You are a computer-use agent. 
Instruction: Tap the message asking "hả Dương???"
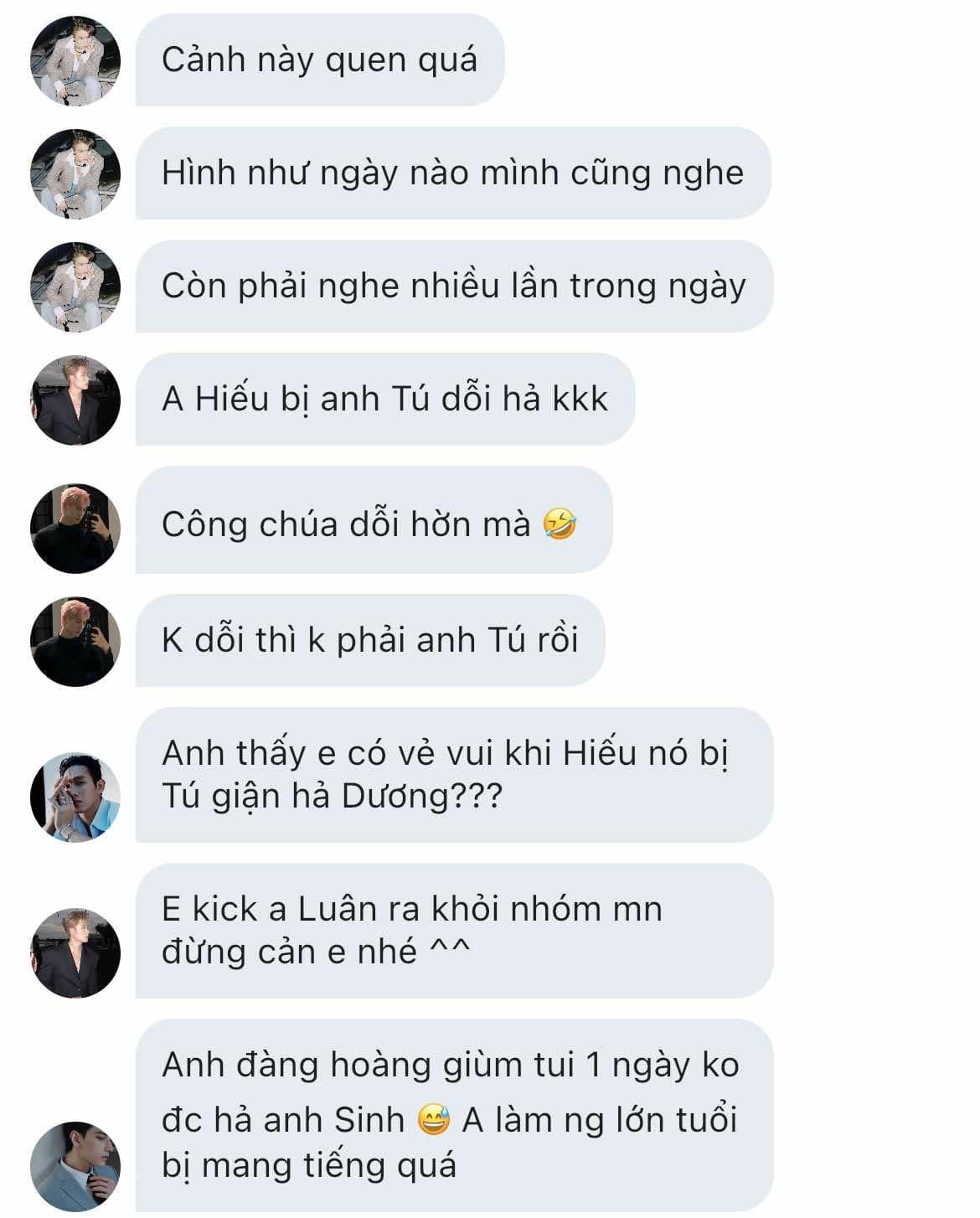(x=454, y=775)
